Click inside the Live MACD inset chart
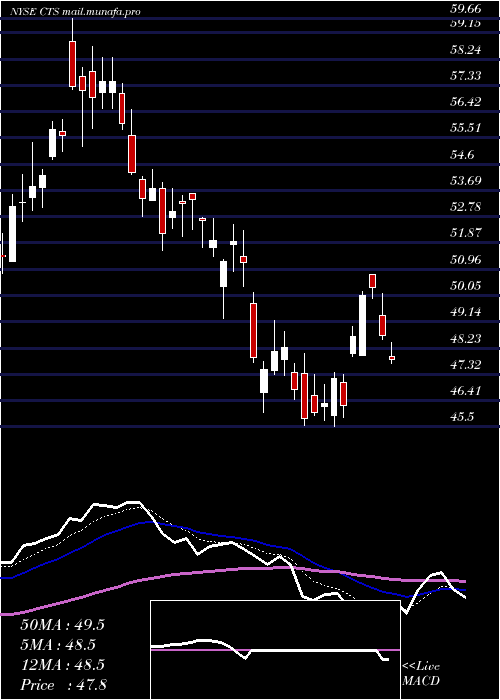Image resolution: width=500 pixels, height=700 pixels. coord(275,650)
